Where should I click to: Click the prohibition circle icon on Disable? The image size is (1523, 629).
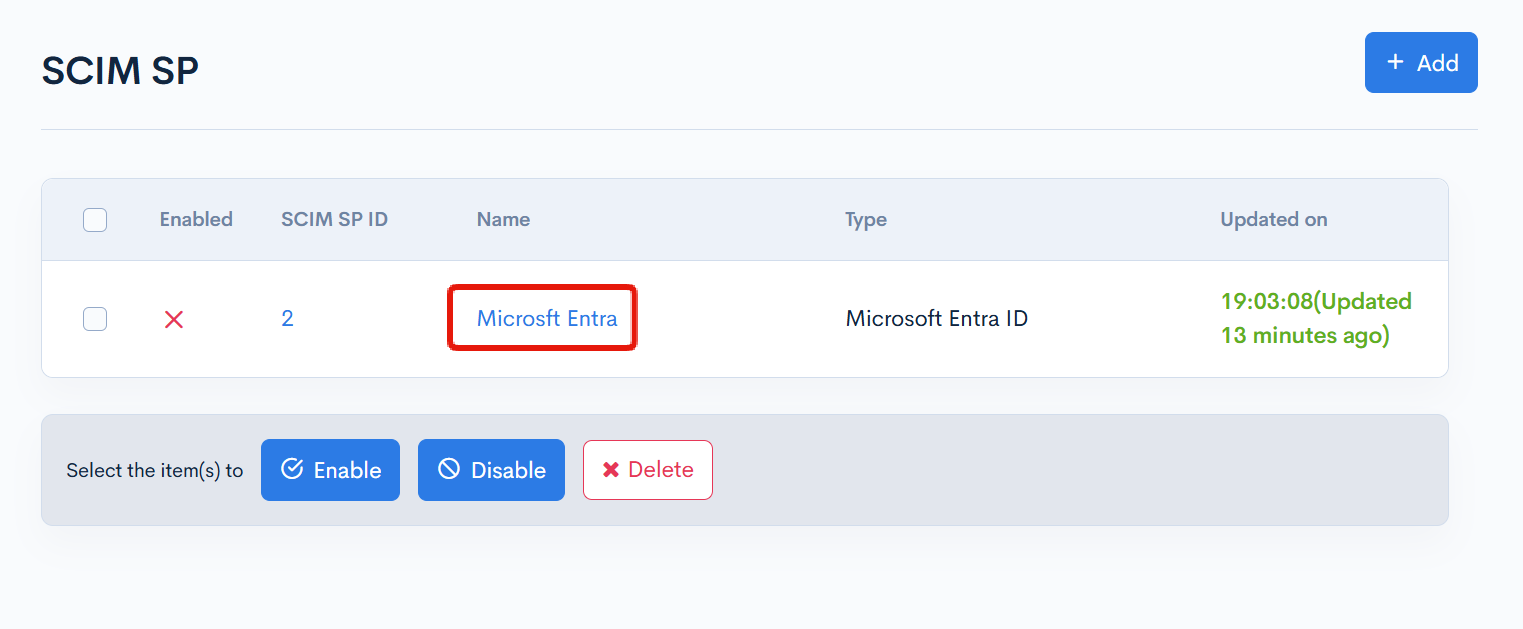[x=449, y=469]
